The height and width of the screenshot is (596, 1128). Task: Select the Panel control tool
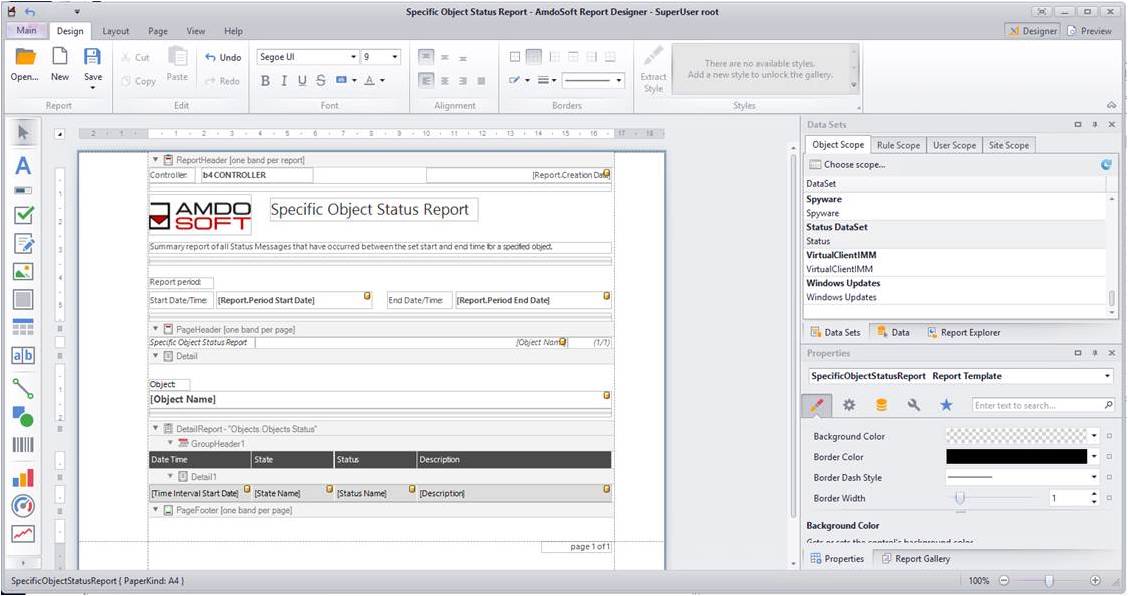click(23, 299)
